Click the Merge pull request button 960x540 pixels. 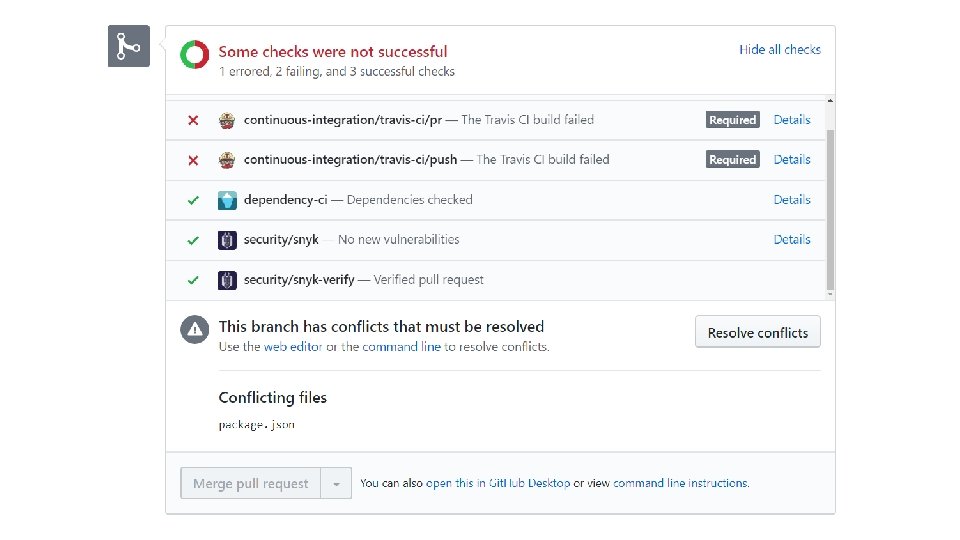(x=250, y=484)
